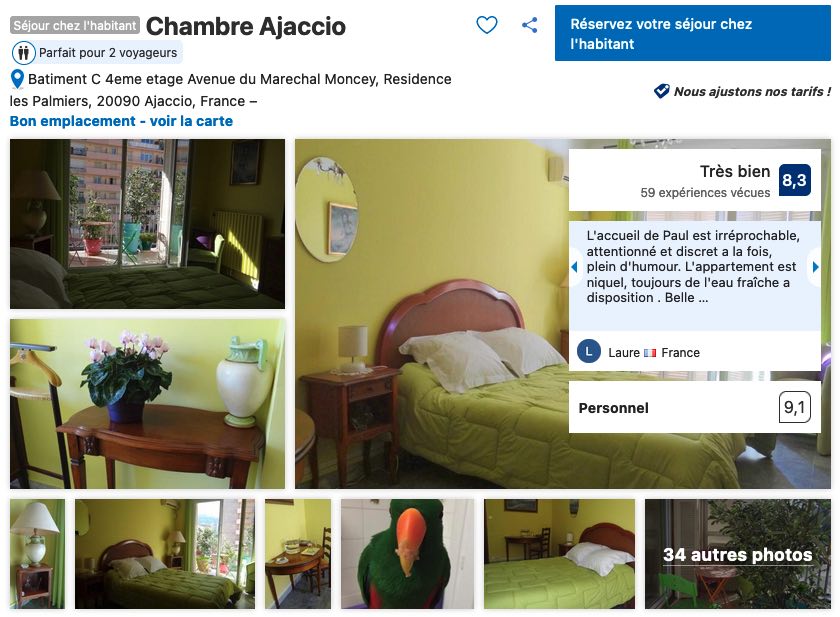Viewport: 840px width, 617px height.
Task: Open 34 autres photos gallery
Action: click(738, 554)
